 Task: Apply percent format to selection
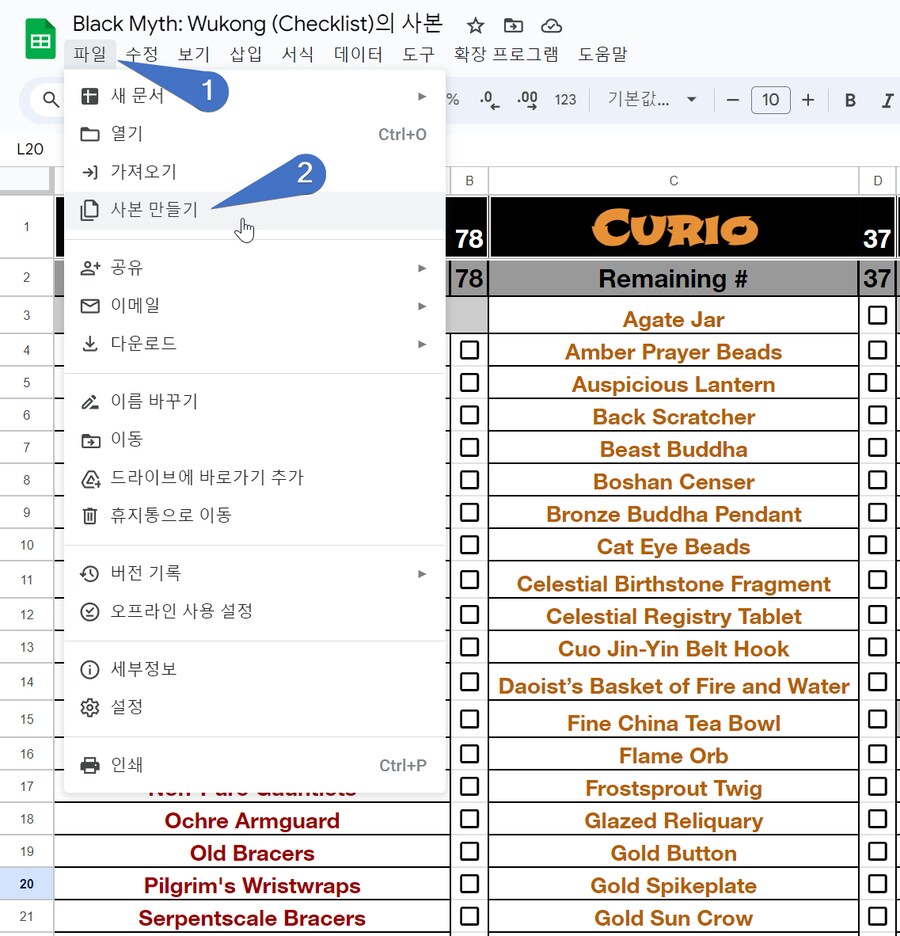tap(452, 101)
